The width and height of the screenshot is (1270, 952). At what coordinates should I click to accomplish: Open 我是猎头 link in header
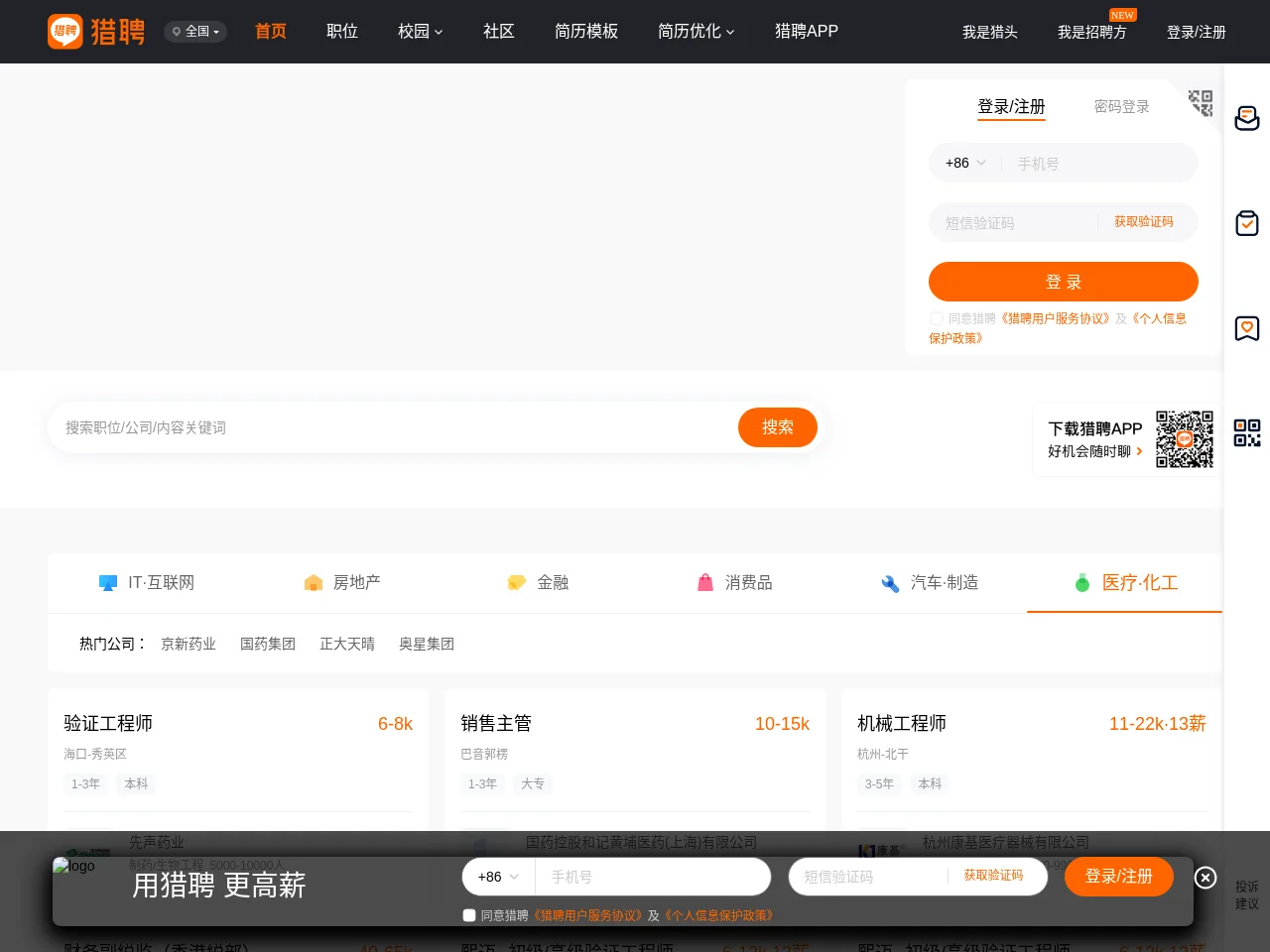click(x=990, y=33)
